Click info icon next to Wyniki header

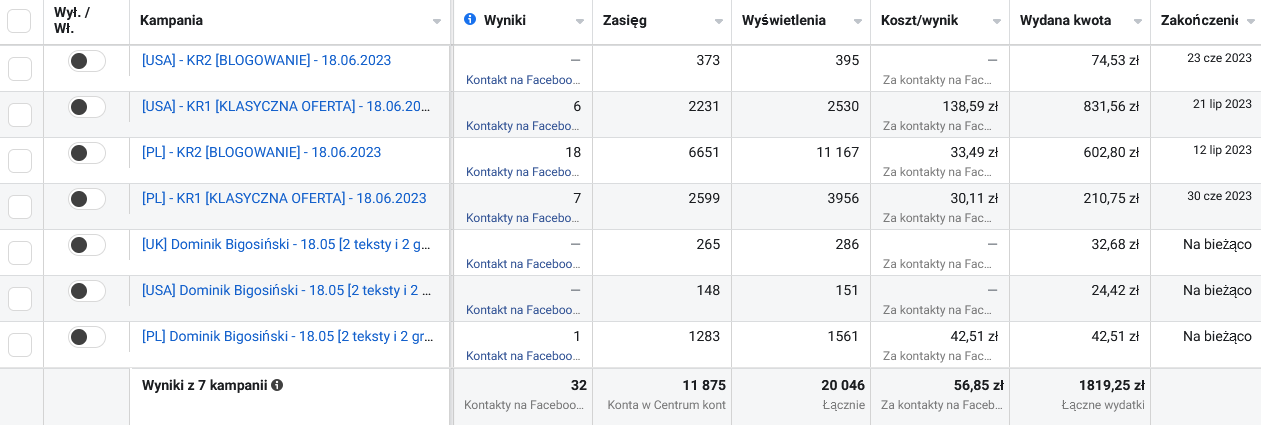[470, 20]
